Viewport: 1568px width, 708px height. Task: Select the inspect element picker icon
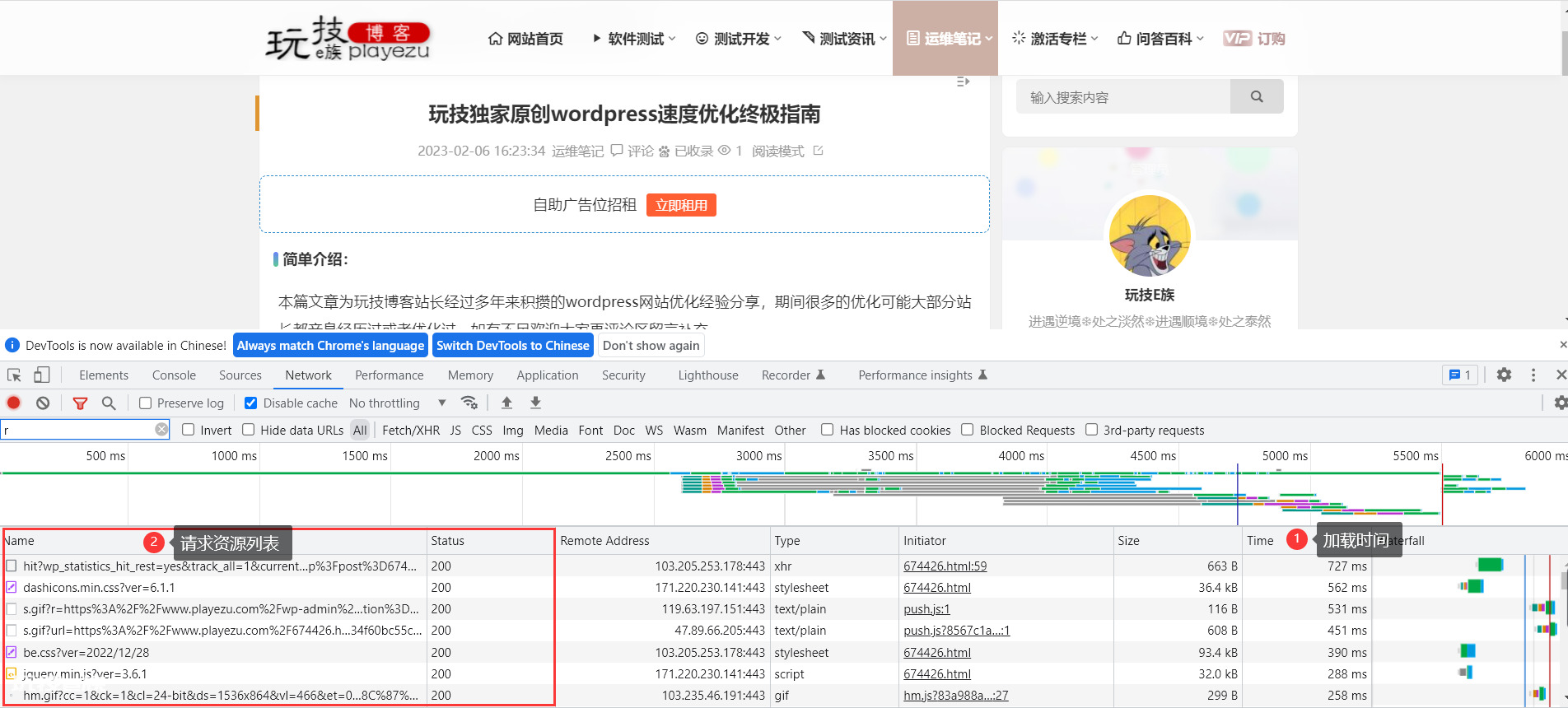coord(14,375)
